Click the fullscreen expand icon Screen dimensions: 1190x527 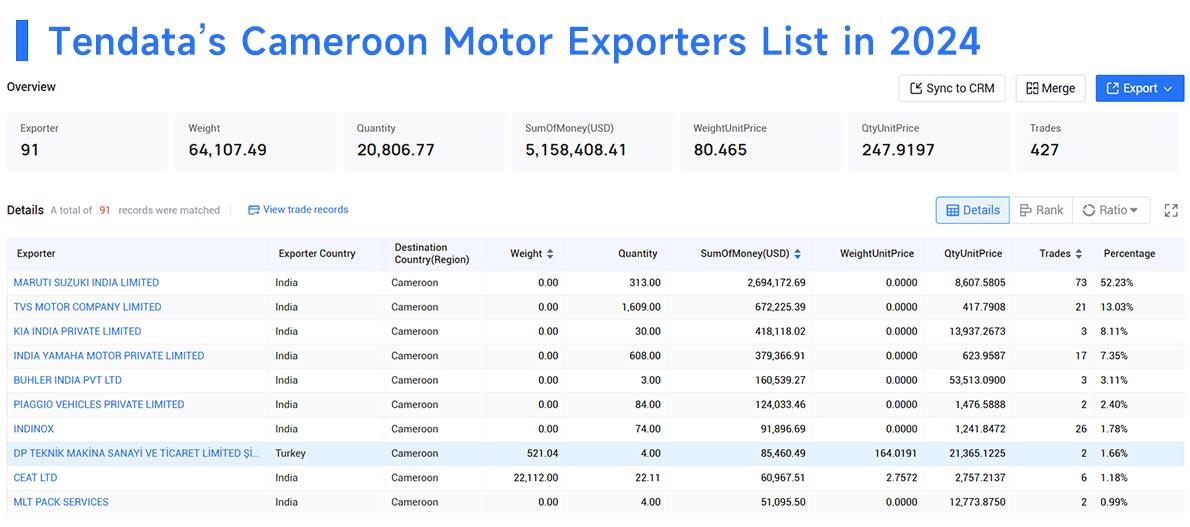[1170, 210]
